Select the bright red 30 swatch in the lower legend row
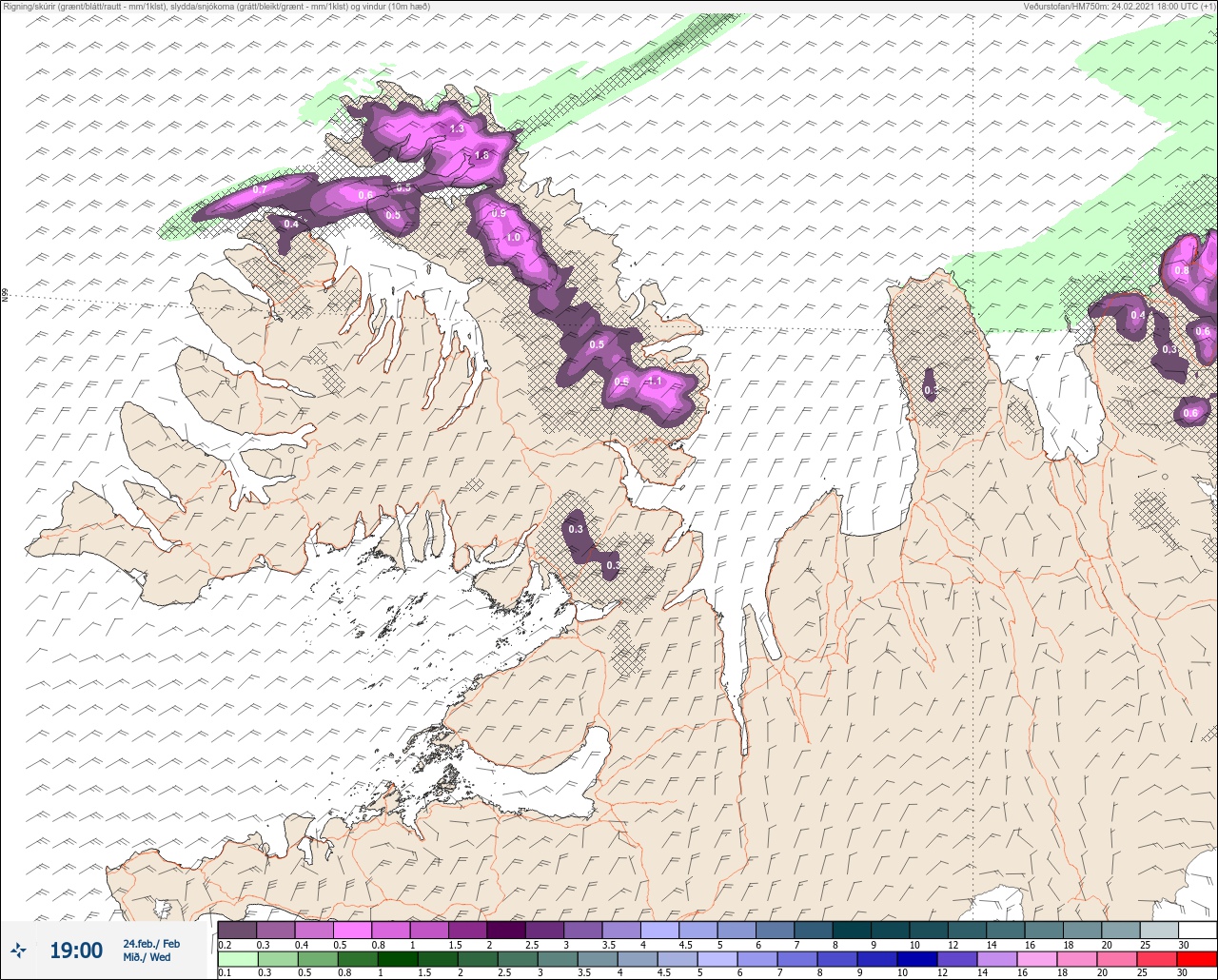Screen dimensions: 1218x980 click(x=1197, y=959)
